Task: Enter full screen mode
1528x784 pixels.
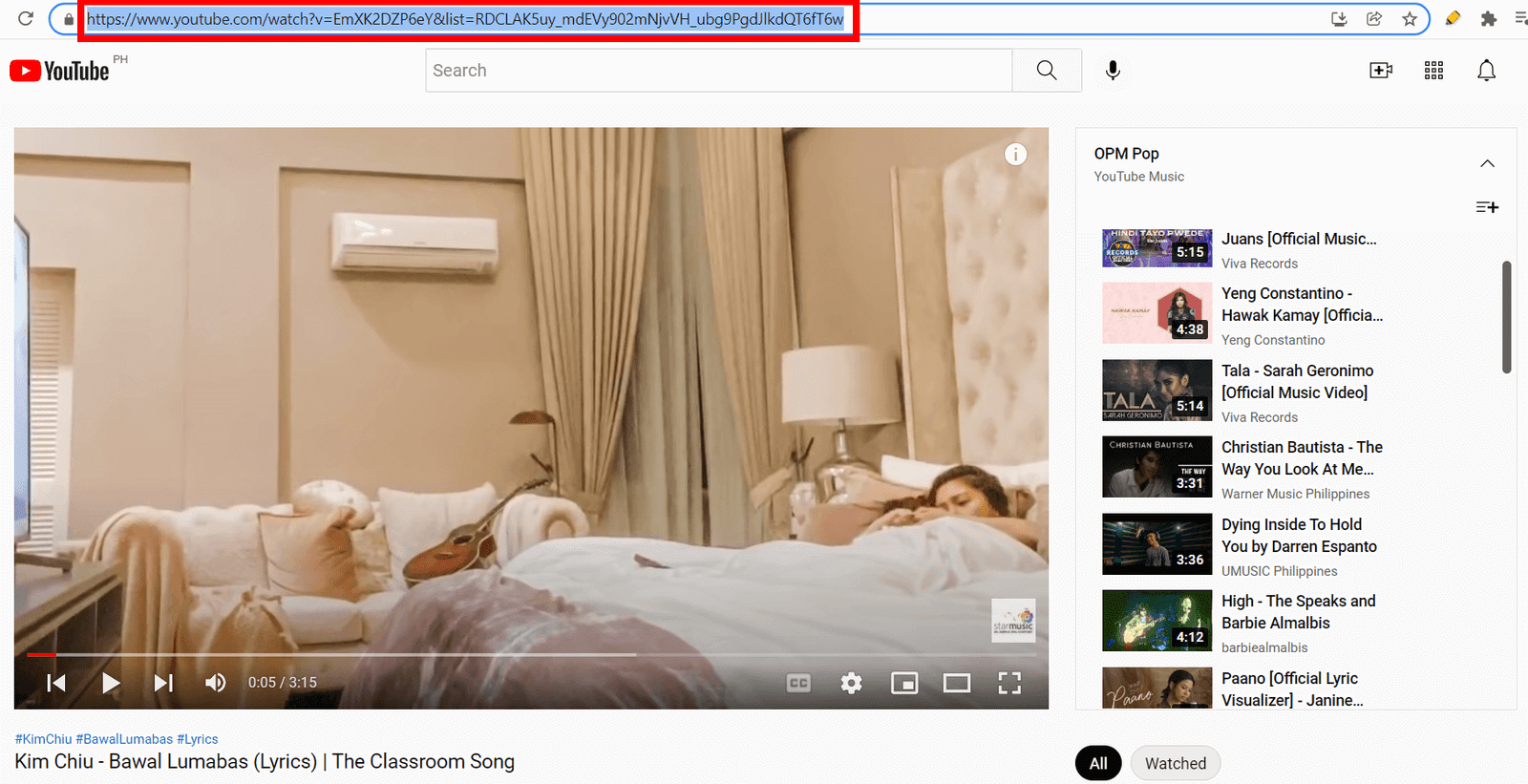Action: pos(1009,683)
